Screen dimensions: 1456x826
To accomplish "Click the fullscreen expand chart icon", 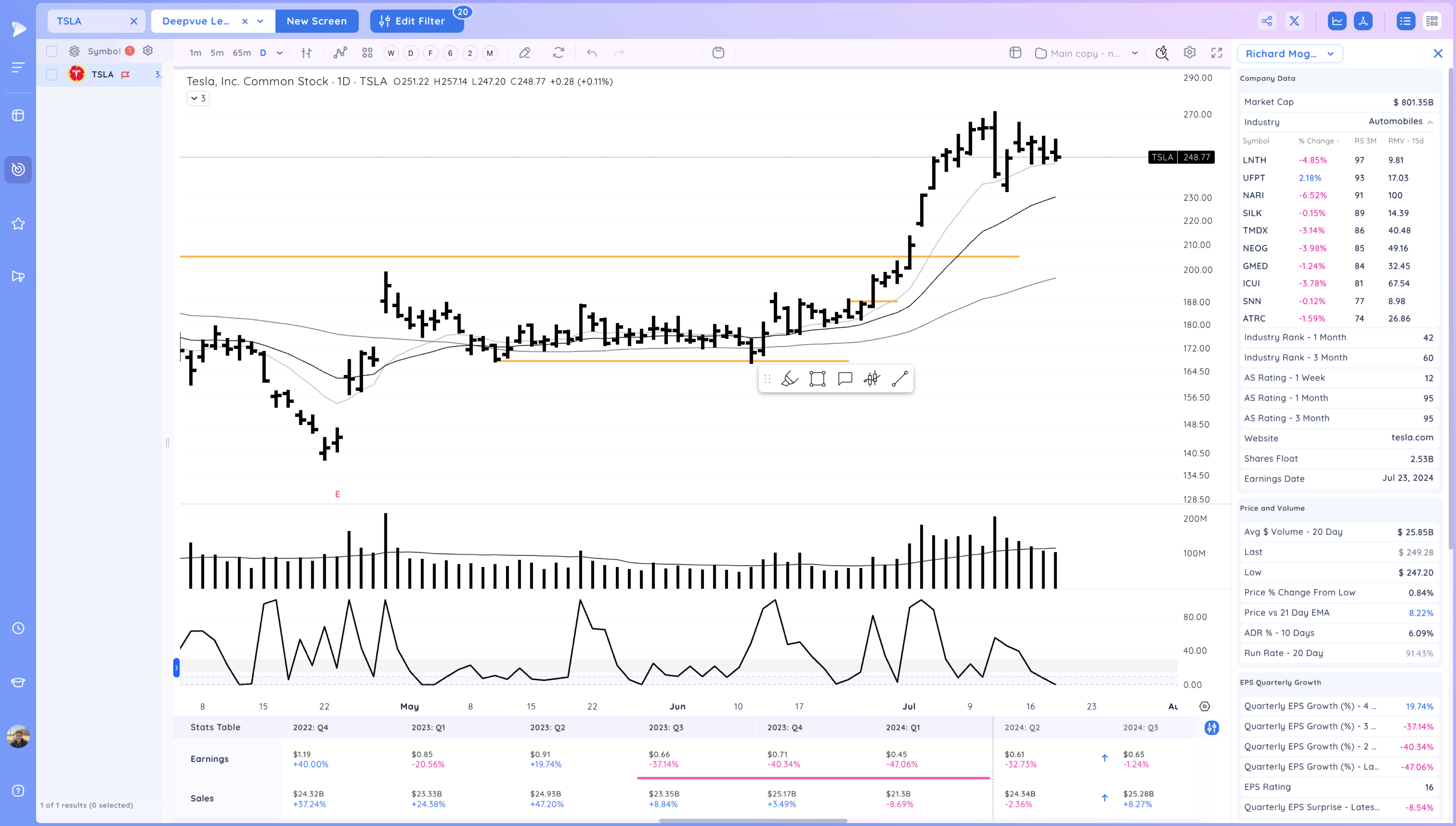I will tap(1216, 53).
